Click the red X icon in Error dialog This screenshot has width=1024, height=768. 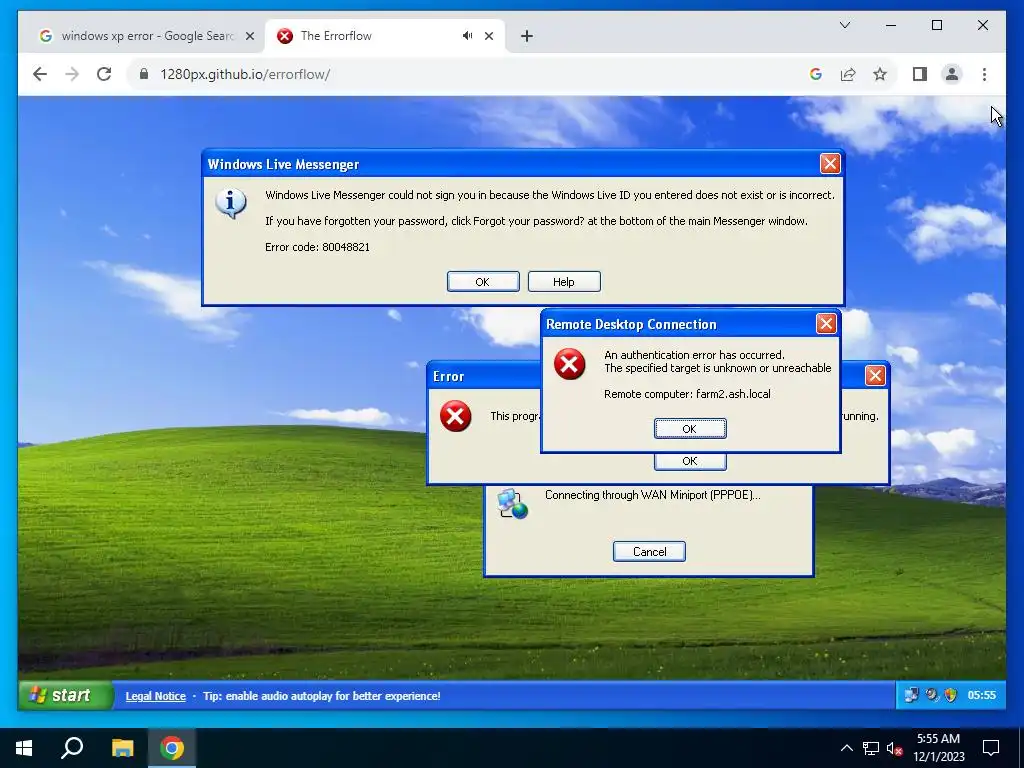click(455, 416)
